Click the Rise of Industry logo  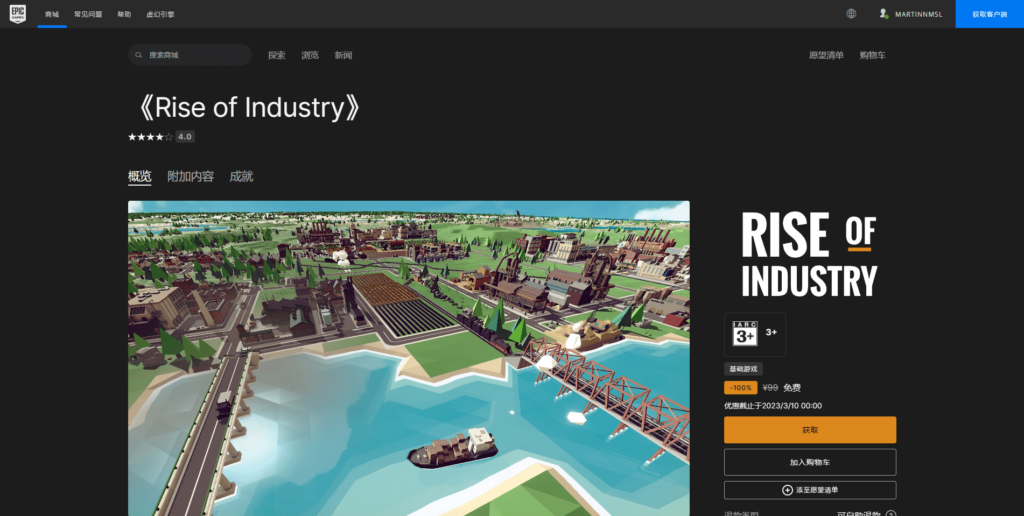(809, 255)
